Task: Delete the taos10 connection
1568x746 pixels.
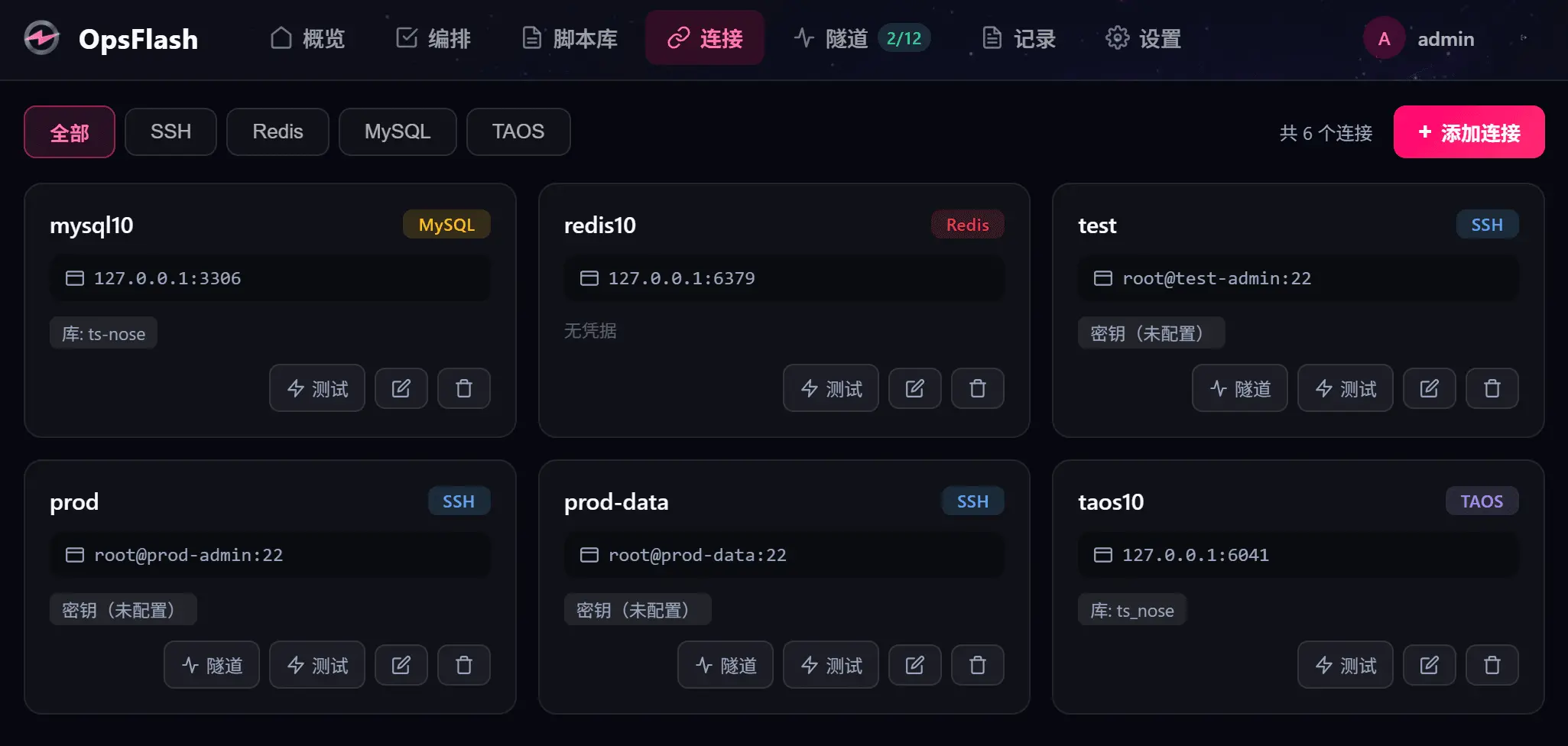Action: pos(1492,665)
